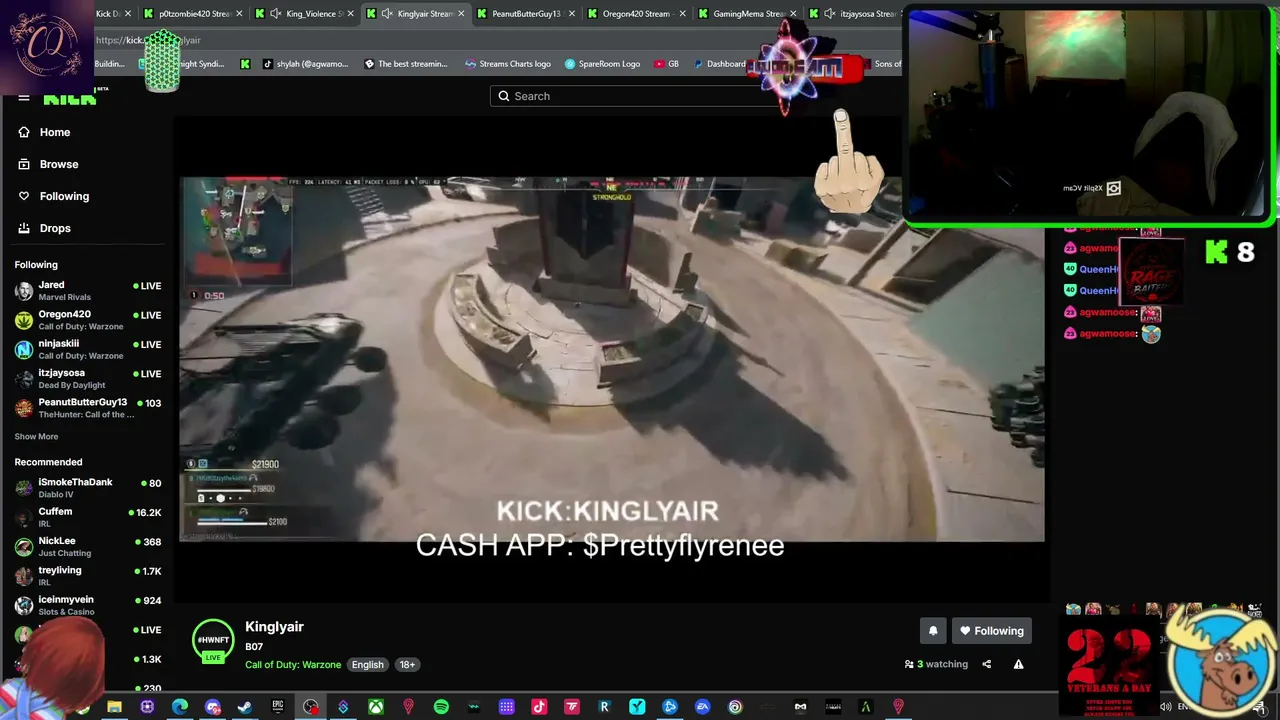Expand Following list with Show more

(x=36, y=437)
